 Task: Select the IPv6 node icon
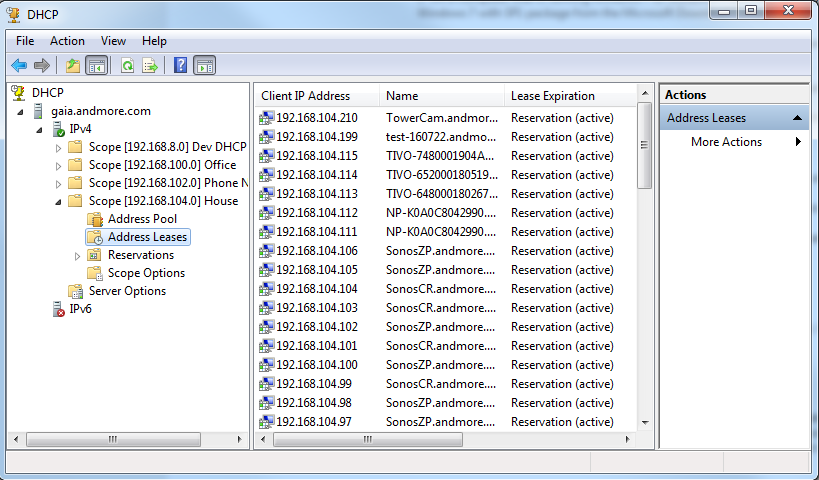pos(60,310)
